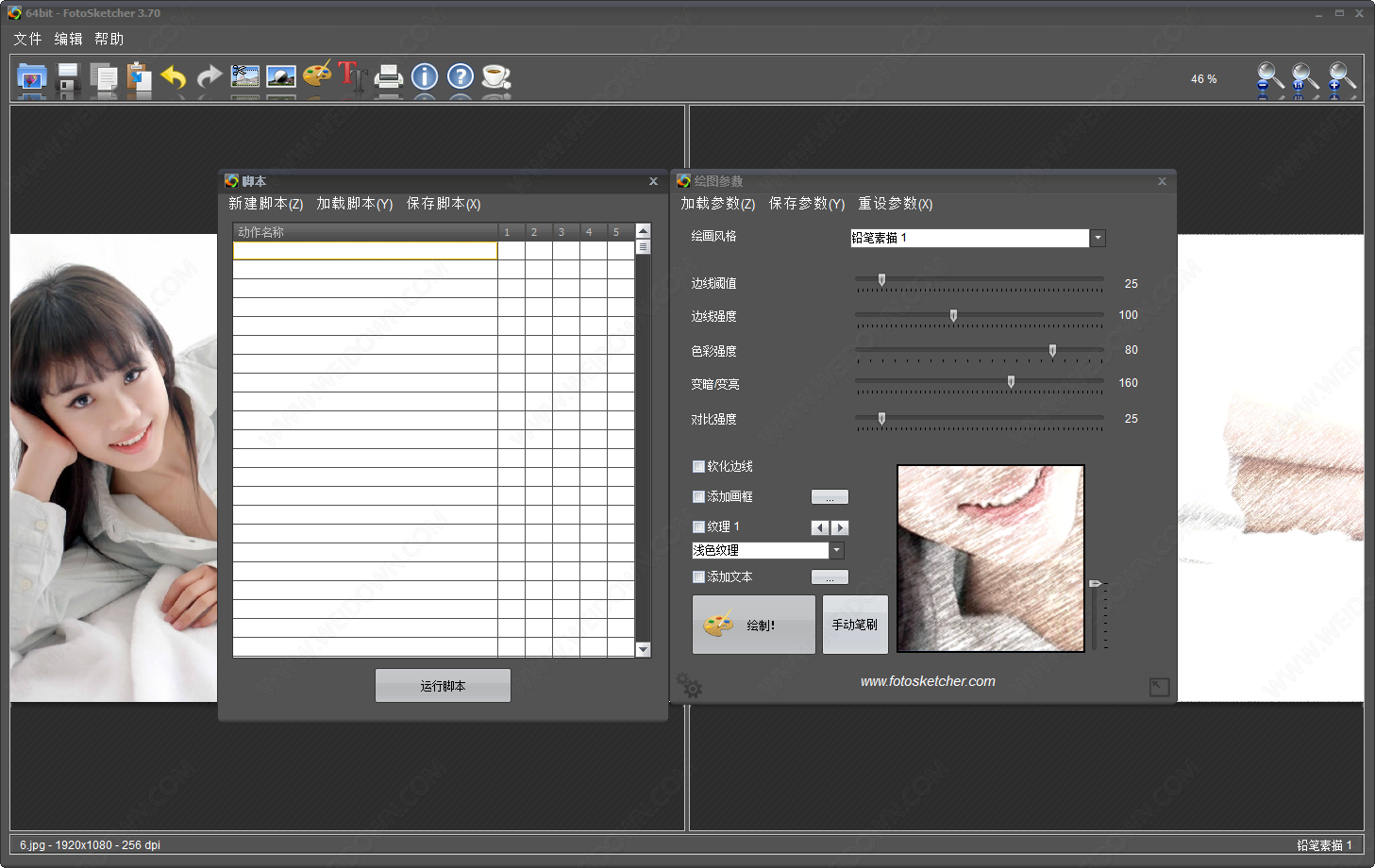Image resolution: width=1375 pixels, height=868 pixels.
Task: Open the 文件 menu
Action: point(27,39)
